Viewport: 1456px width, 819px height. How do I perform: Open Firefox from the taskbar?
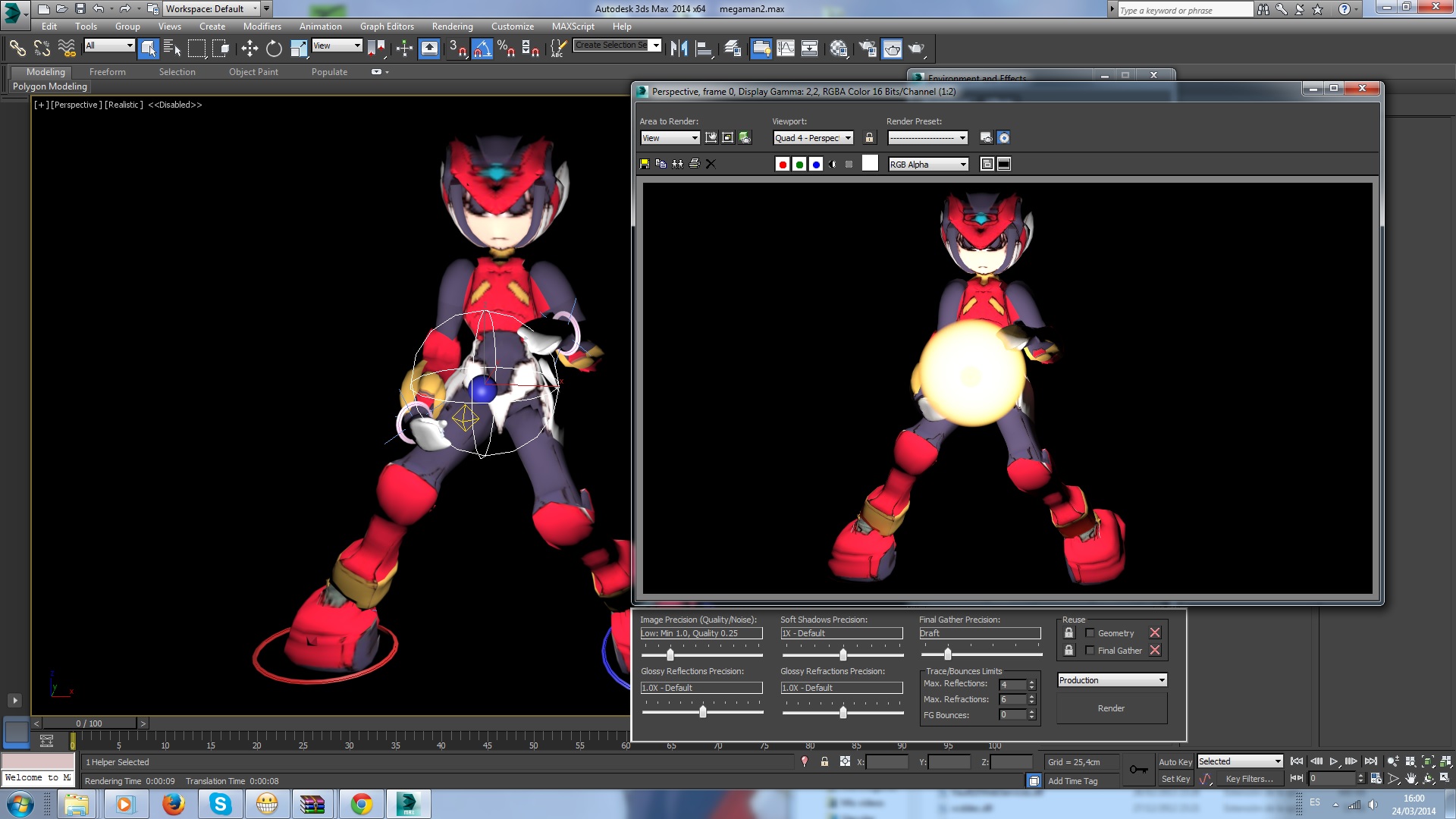174,804
